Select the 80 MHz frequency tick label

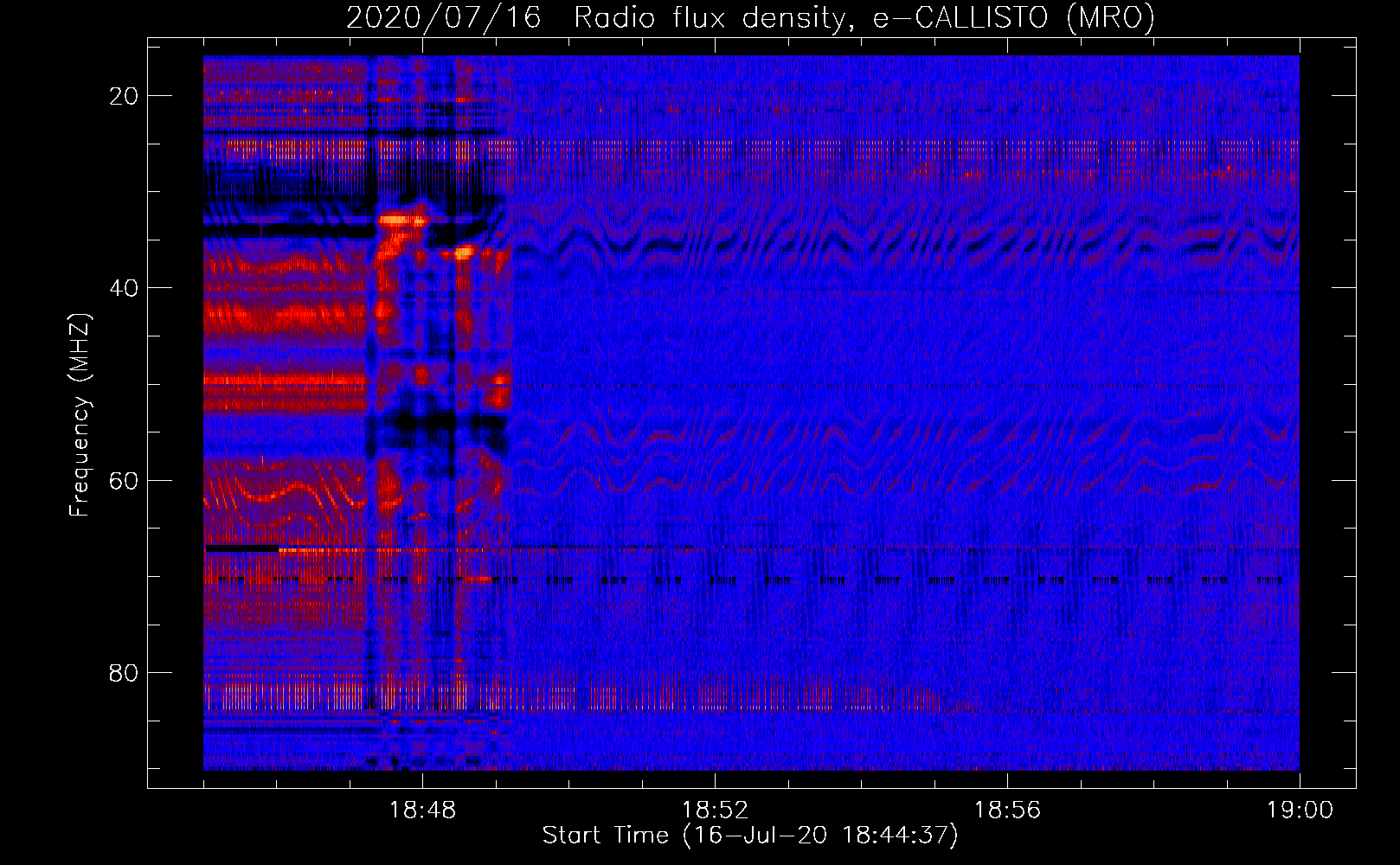[125, 673]
